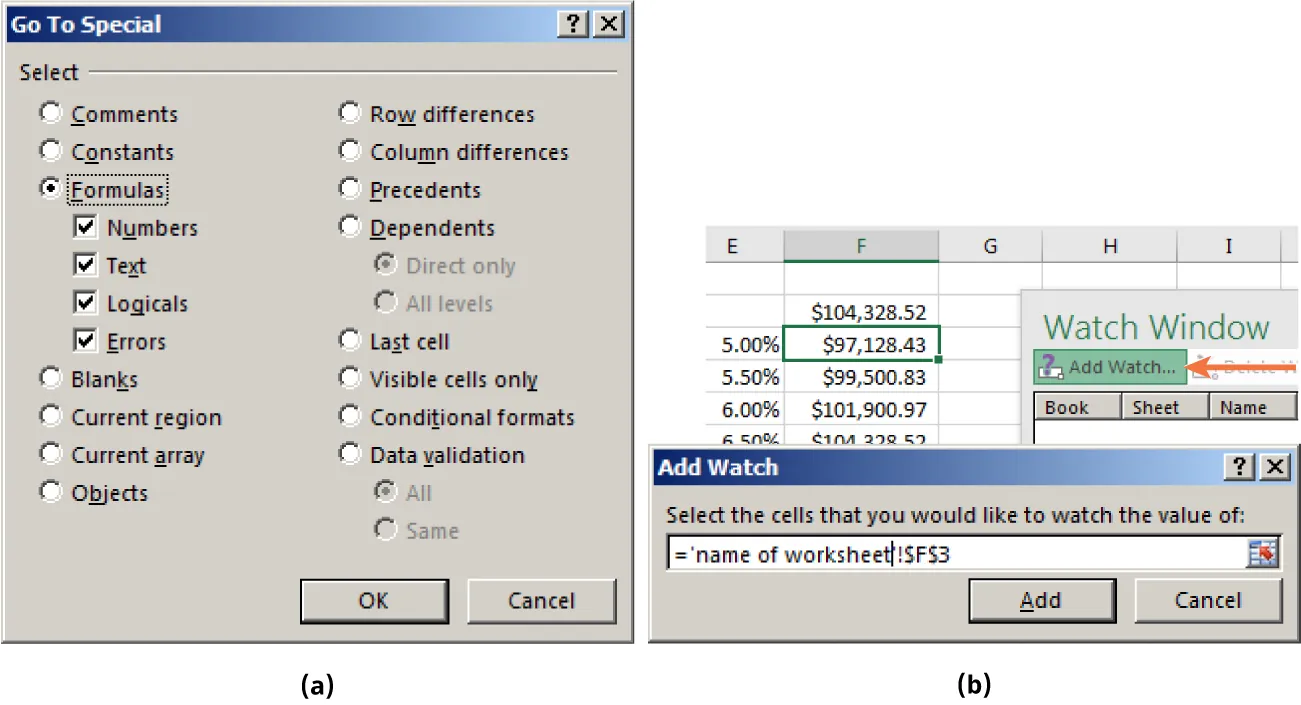Disable the Errors checkbox
The width and height of the screenshot is (1301, 705).
coord(85,341)
